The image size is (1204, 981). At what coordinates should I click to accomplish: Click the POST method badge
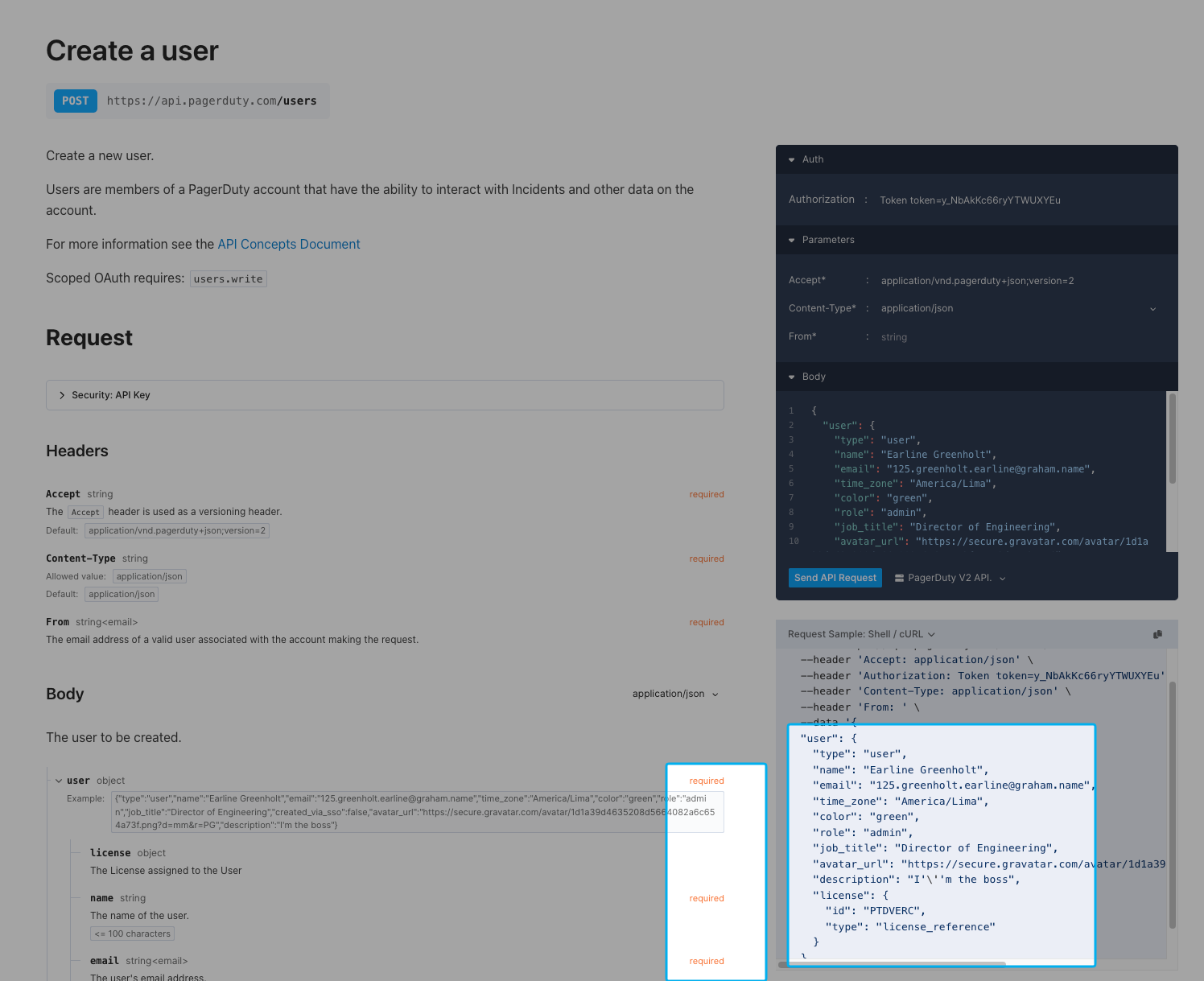point(76,101)
